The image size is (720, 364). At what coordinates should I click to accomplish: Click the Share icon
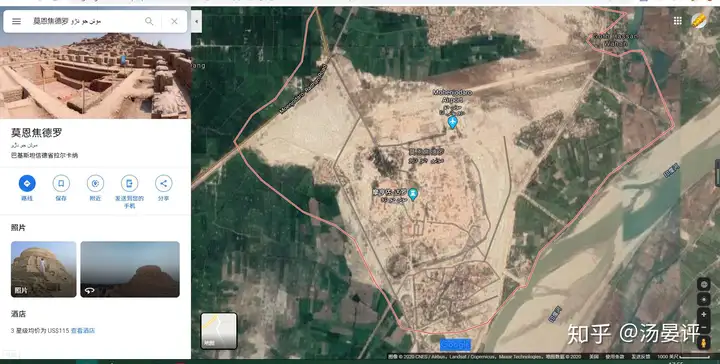pyautogui.click(x=163, y=184)
